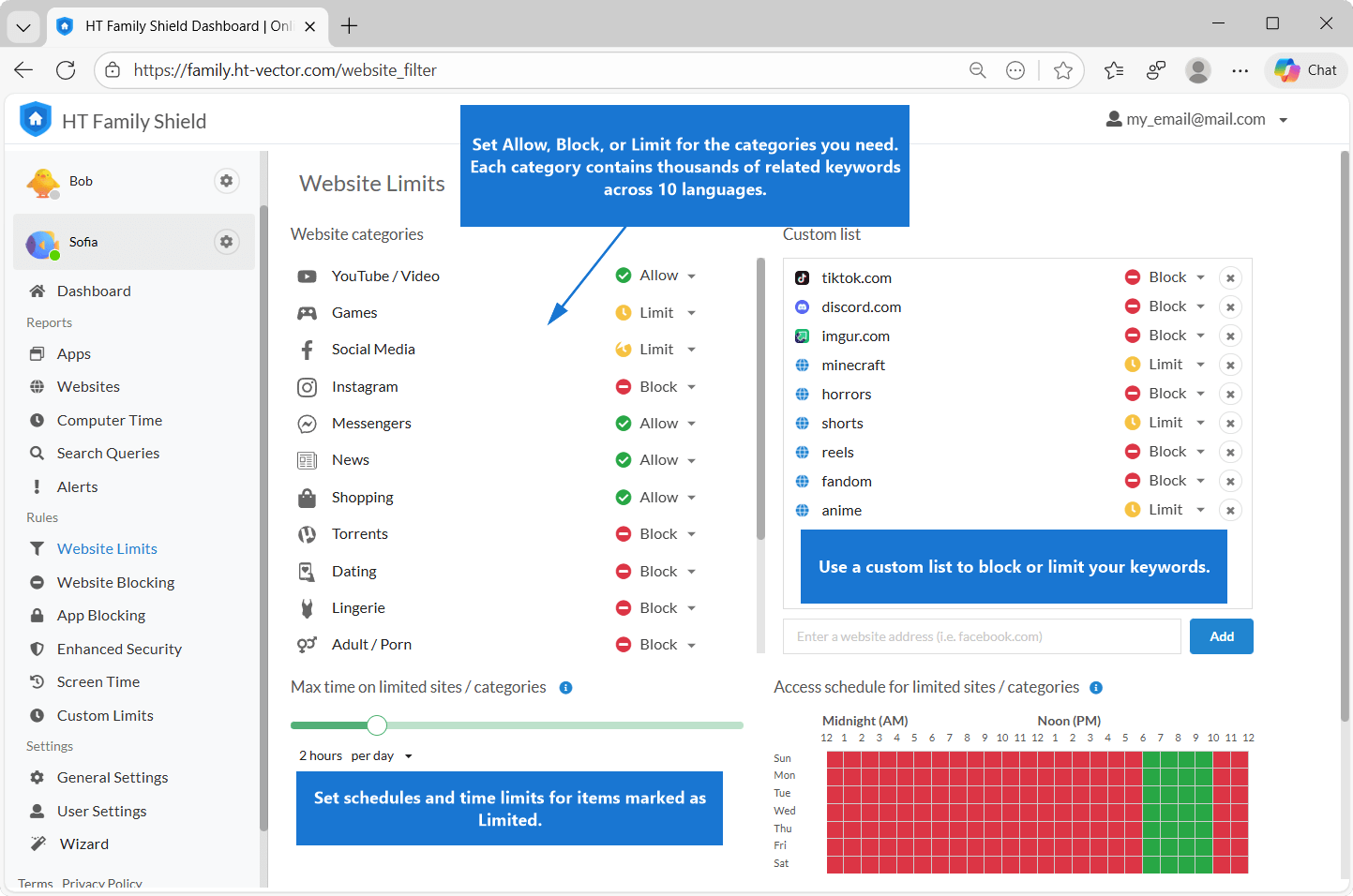The image size is (1353, 896).
Task: Open my_email@mail.com account menu
Action: coord(1197,120)
